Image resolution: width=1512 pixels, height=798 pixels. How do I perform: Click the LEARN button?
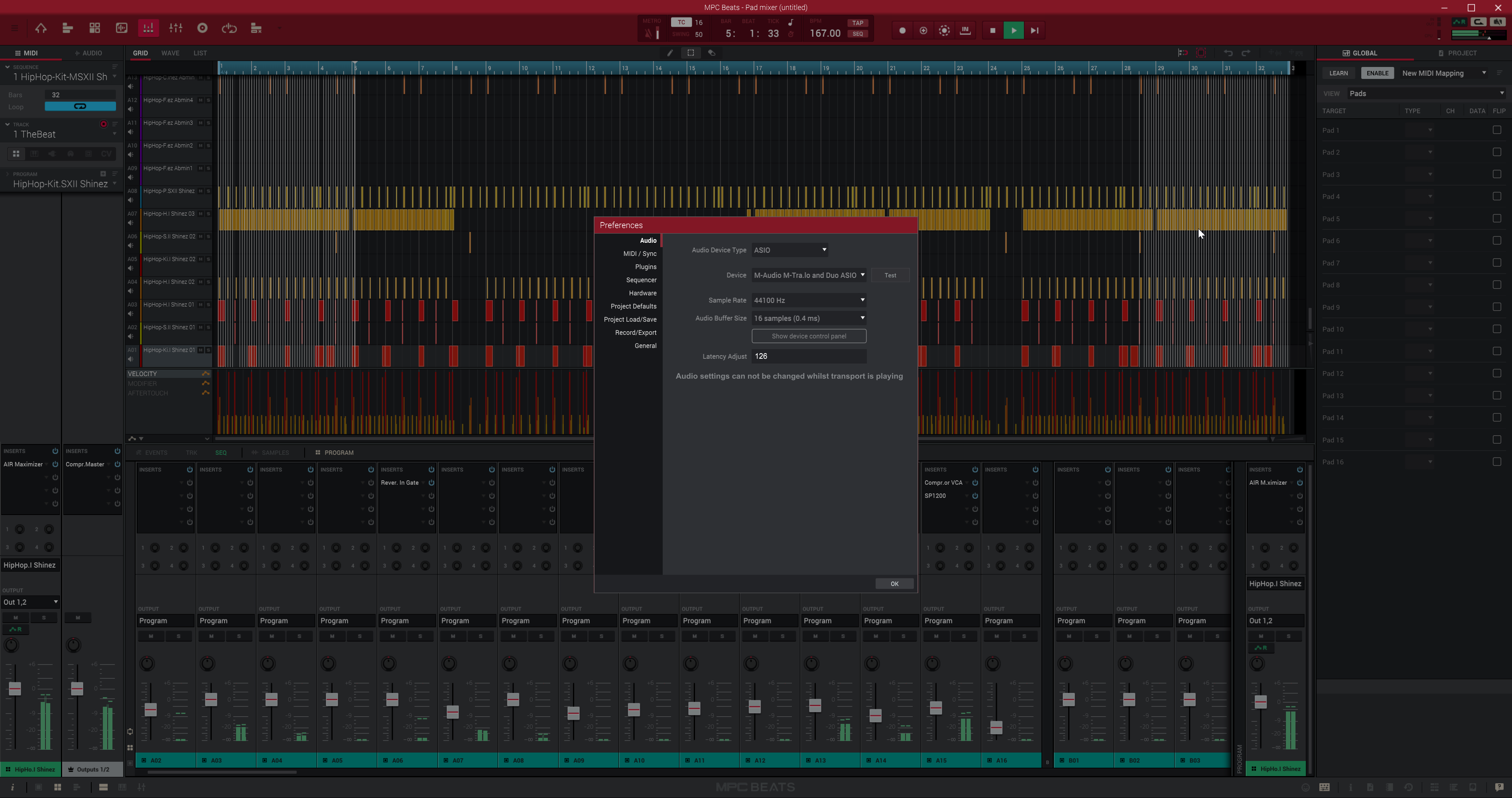tap(1338, 73)
